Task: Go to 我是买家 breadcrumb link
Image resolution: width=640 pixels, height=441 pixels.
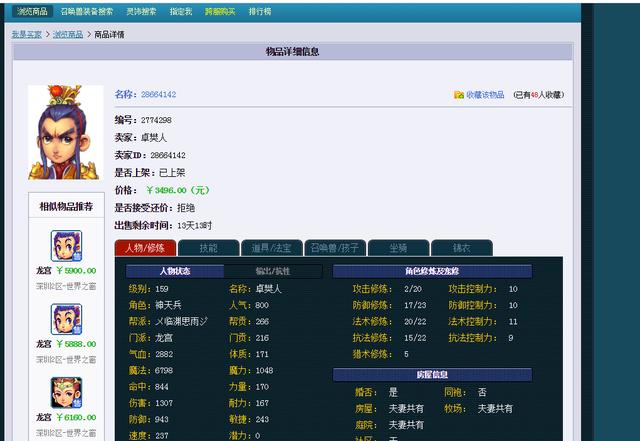Action: coord(27,34)
